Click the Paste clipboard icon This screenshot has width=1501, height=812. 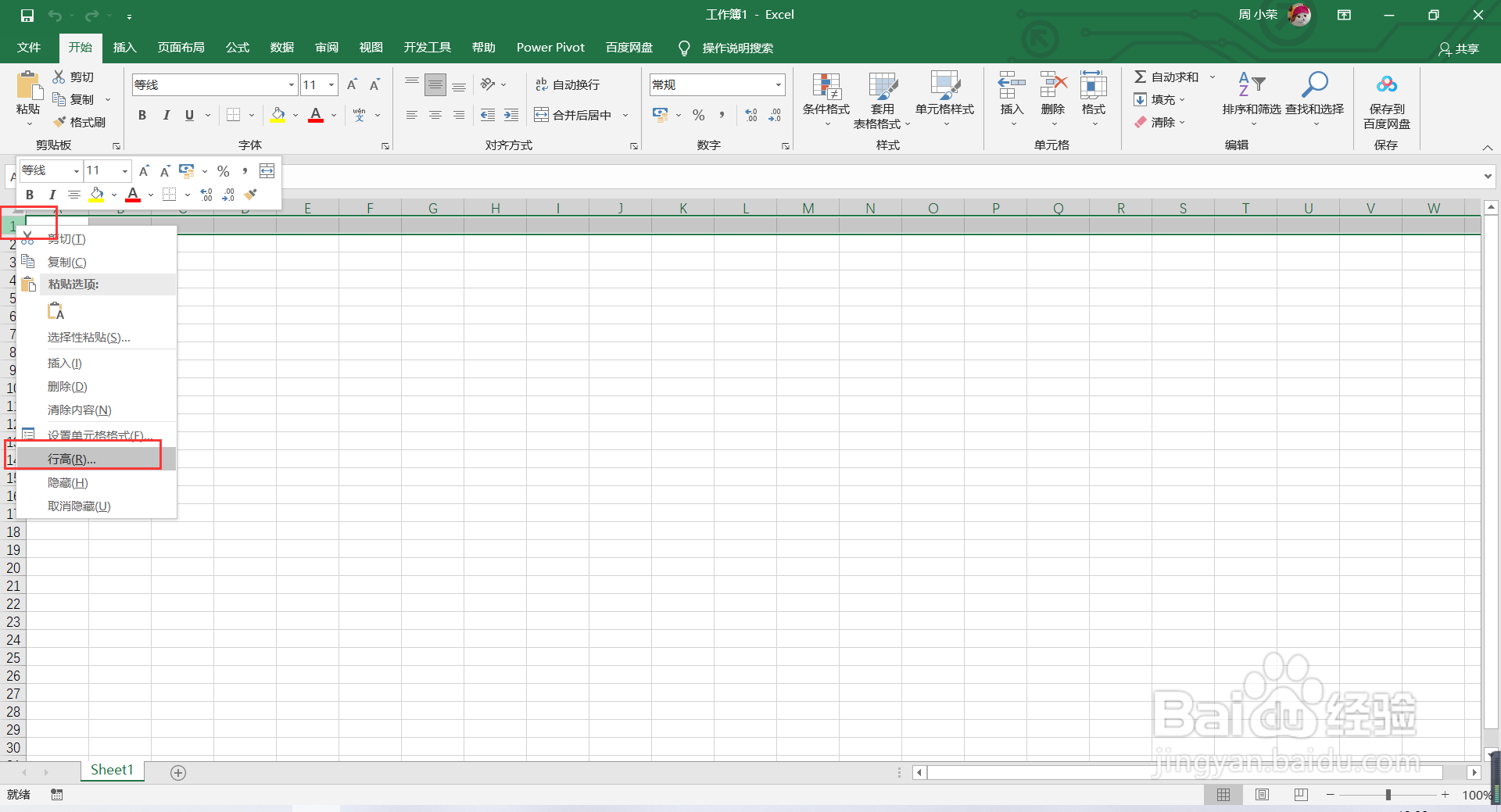[28, 86]
